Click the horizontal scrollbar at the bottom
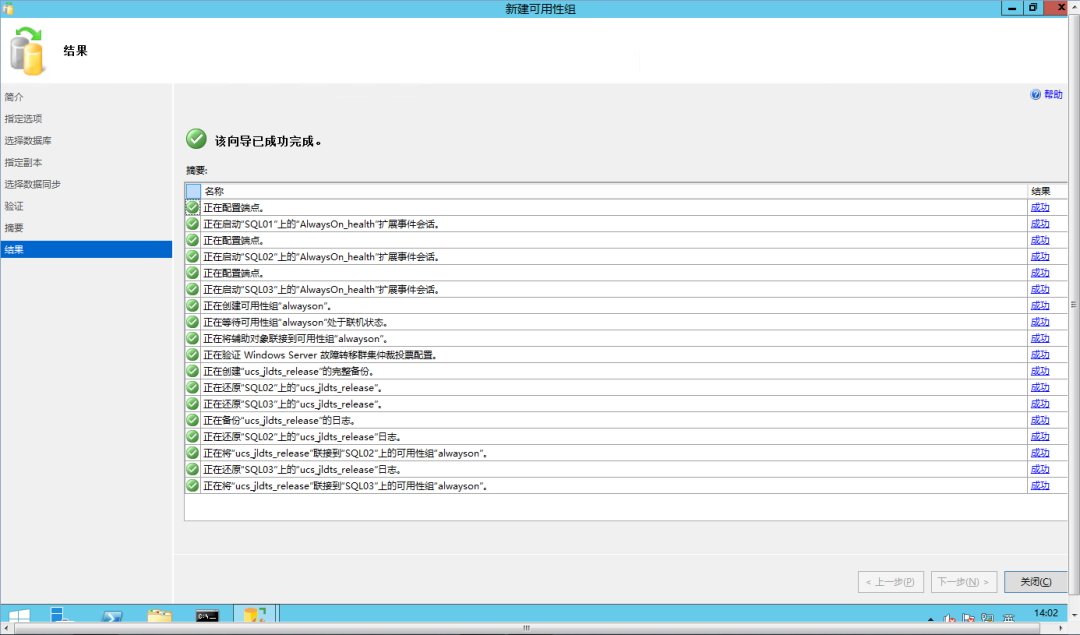Screen dimensions: 1080x635 click(526, 628)
